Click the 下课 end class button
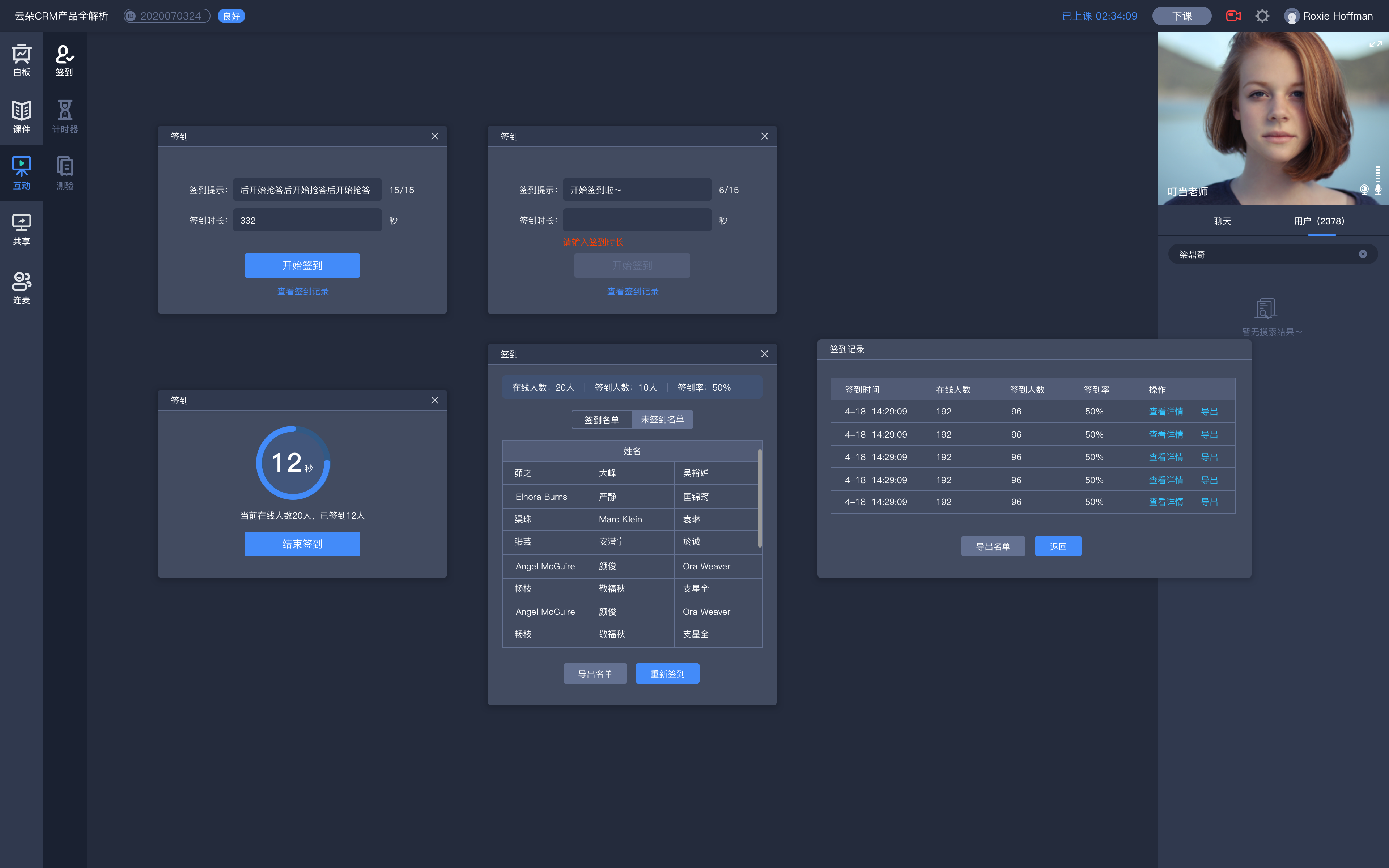The image size is (1389, 868). click(x=1181, y=15)
